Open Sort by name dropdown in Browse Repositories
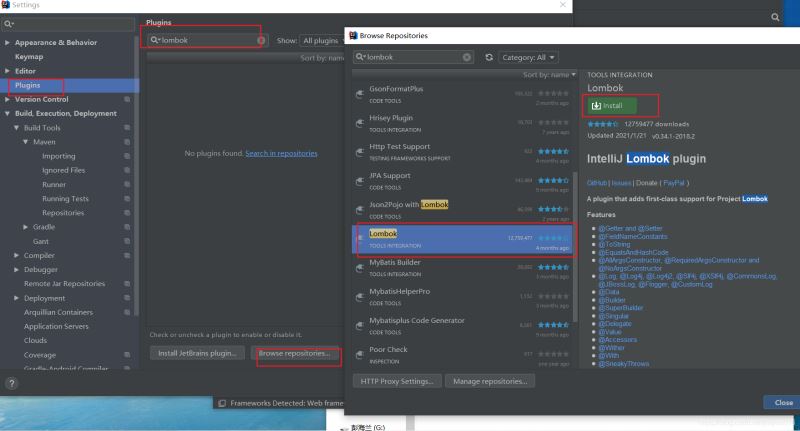 (549, 74)
